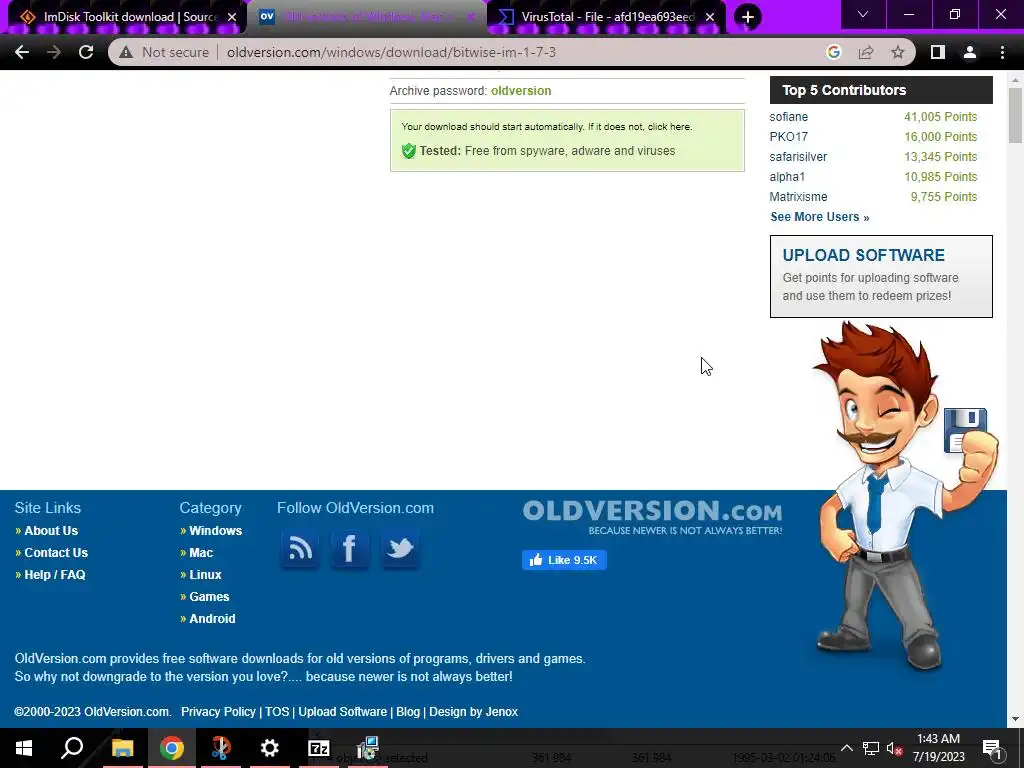The image size is (1024, 768).
Task: Close the VirusTotal tab
Action: click(710, 17)
